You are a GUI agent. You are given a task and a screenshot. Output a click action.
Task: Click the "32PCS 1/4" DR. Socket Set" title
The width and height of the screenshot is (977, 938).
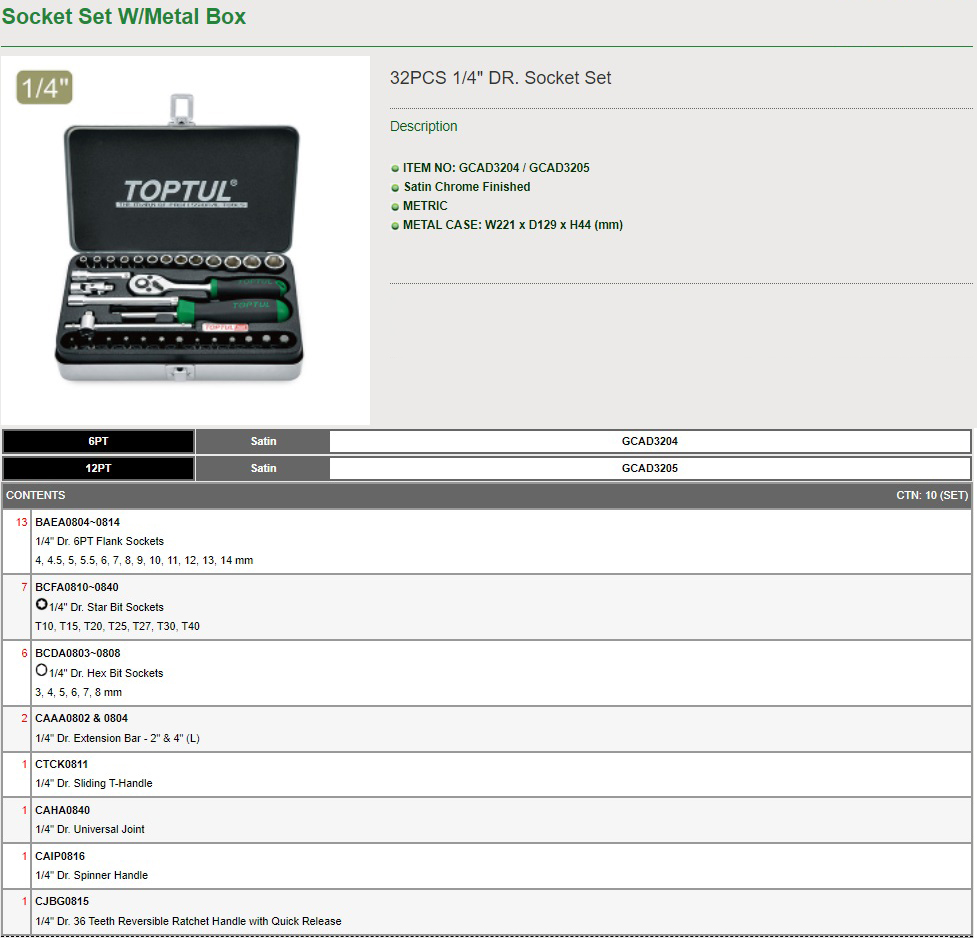tap(500, 78)
